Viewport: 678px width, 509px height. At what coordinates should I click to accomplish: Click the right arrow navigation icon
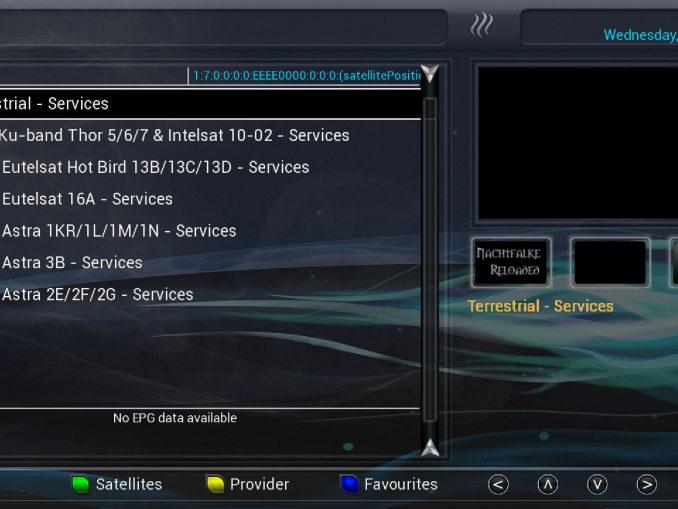click(647, 485)
